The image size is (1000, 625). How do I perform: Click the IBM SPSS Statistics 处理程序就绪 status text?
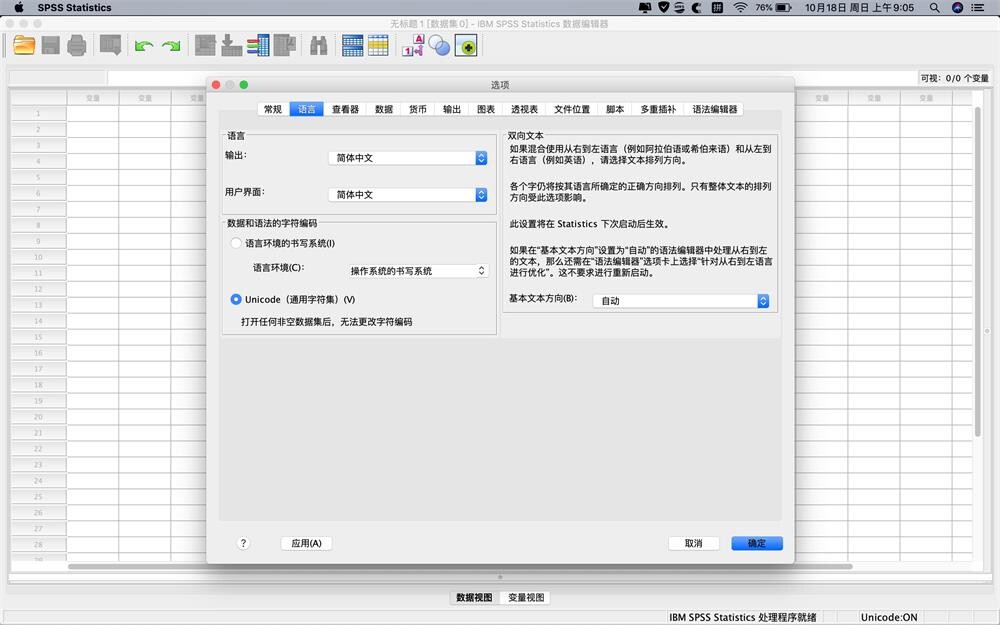pyautogui.click(x=742, y=617)
